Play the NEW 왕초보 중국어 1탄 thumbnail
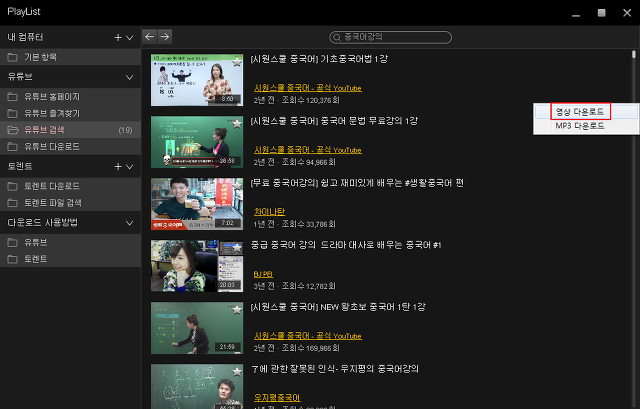 click(x=197, y=328)
